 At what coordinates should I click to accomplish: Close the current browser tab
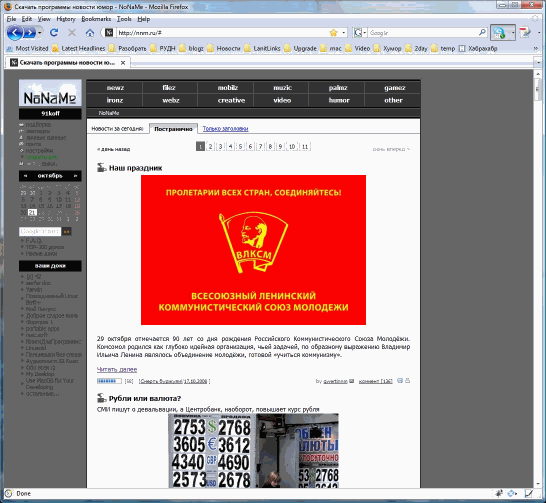(123, 63)
